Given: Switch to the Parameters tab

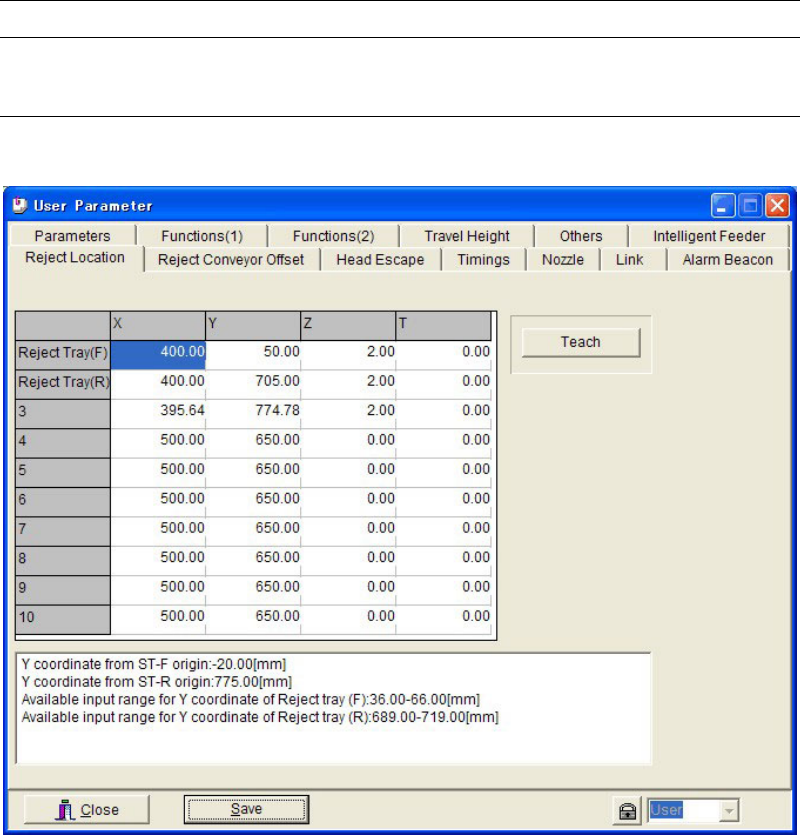Looking at the screenshot, I should 71,236.
